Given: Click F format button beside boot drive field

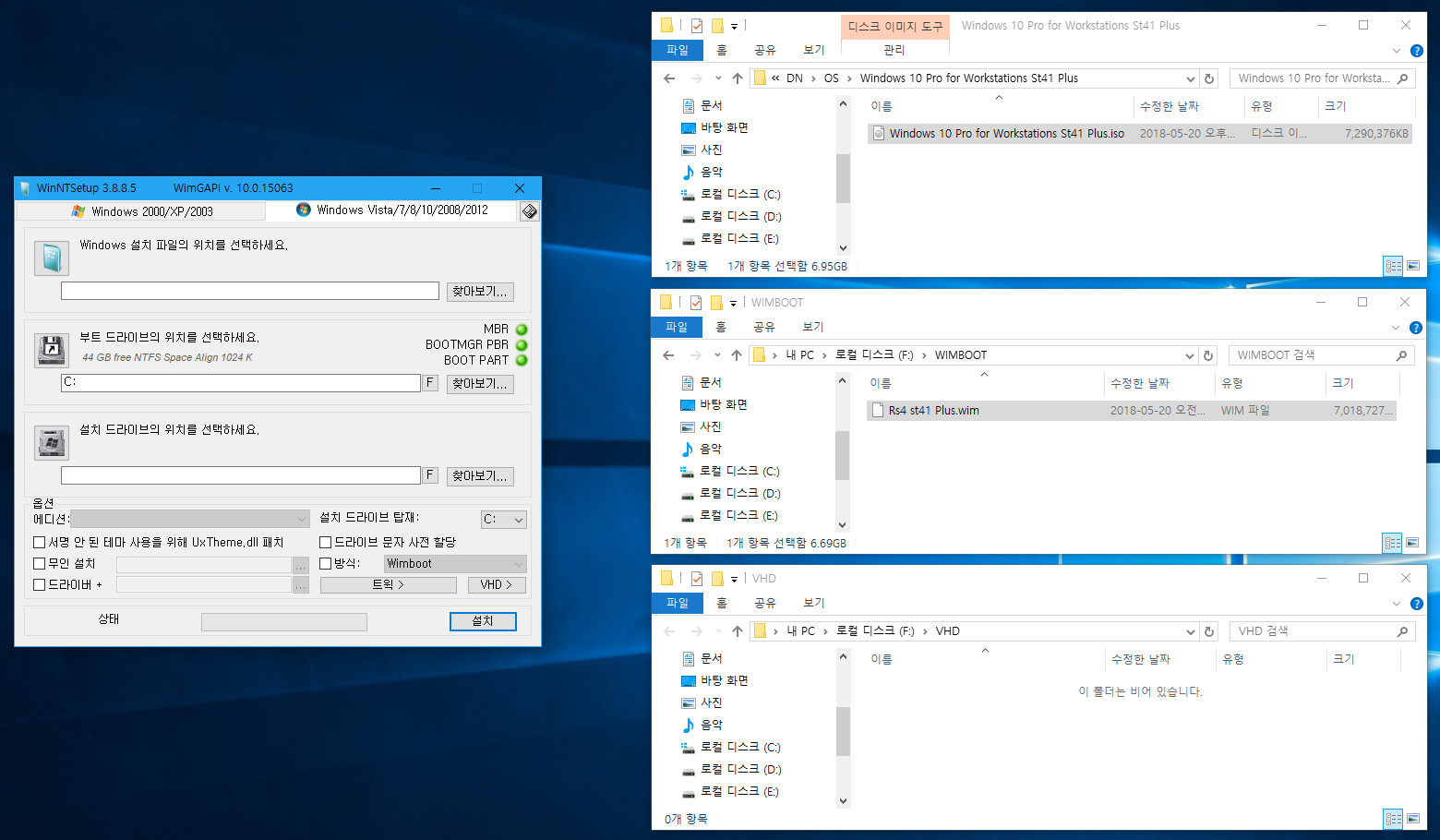Looking at the screenshot, I should tap(430, 382).
